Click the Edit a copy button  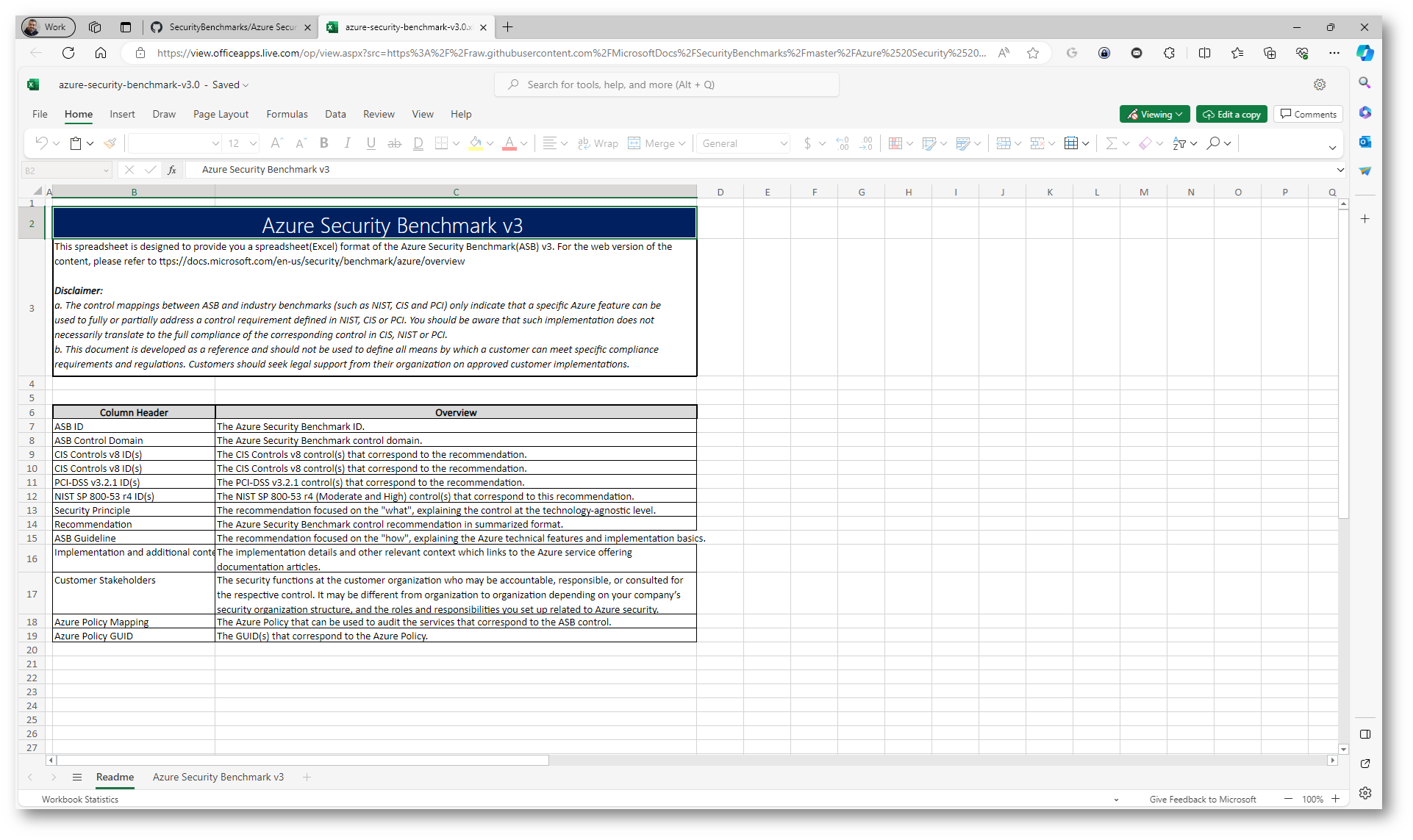click(1231, 114)
